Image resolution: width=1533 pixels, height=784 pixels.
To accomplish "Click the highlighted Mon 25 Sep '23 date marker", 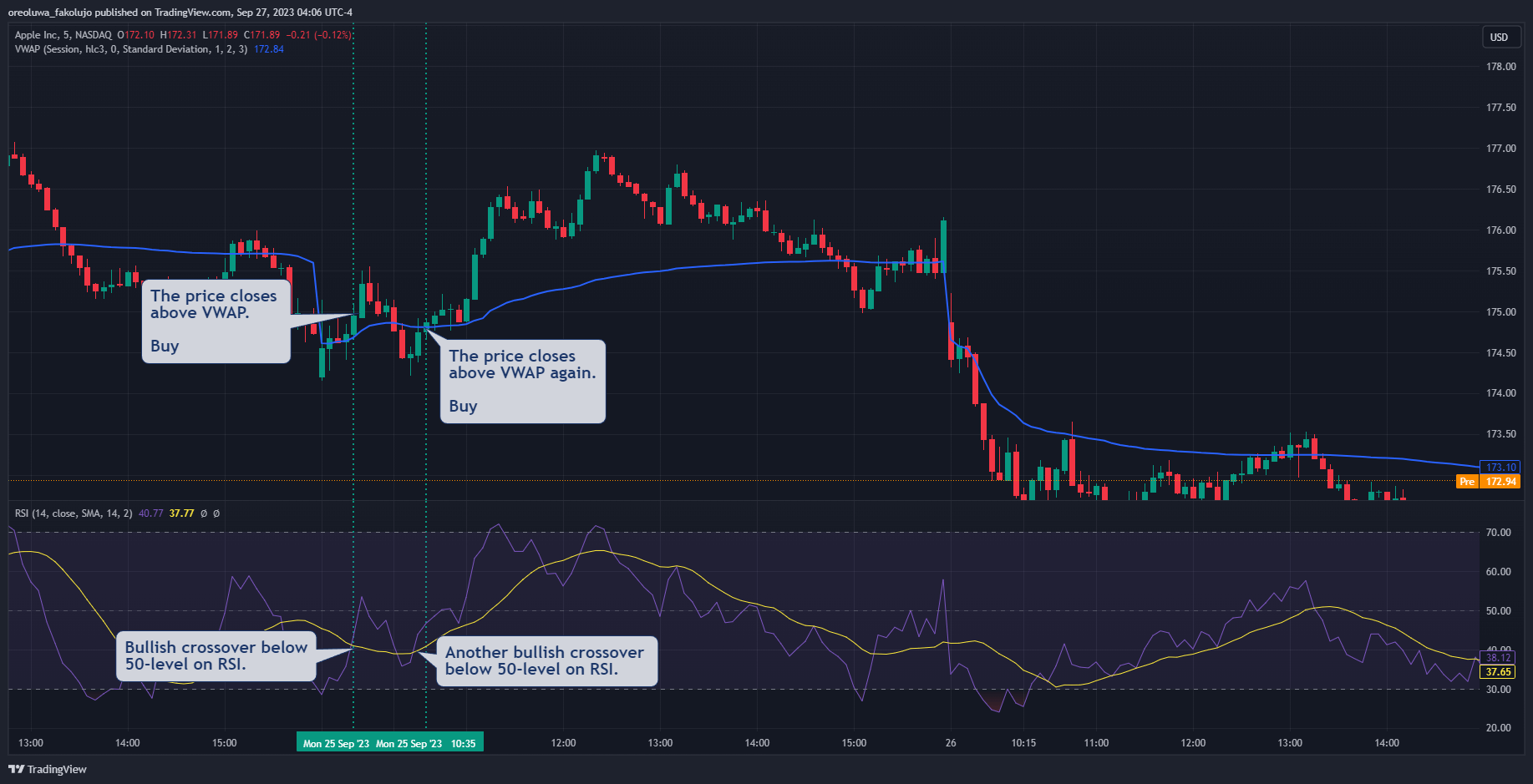I will (x=337, y=741).
